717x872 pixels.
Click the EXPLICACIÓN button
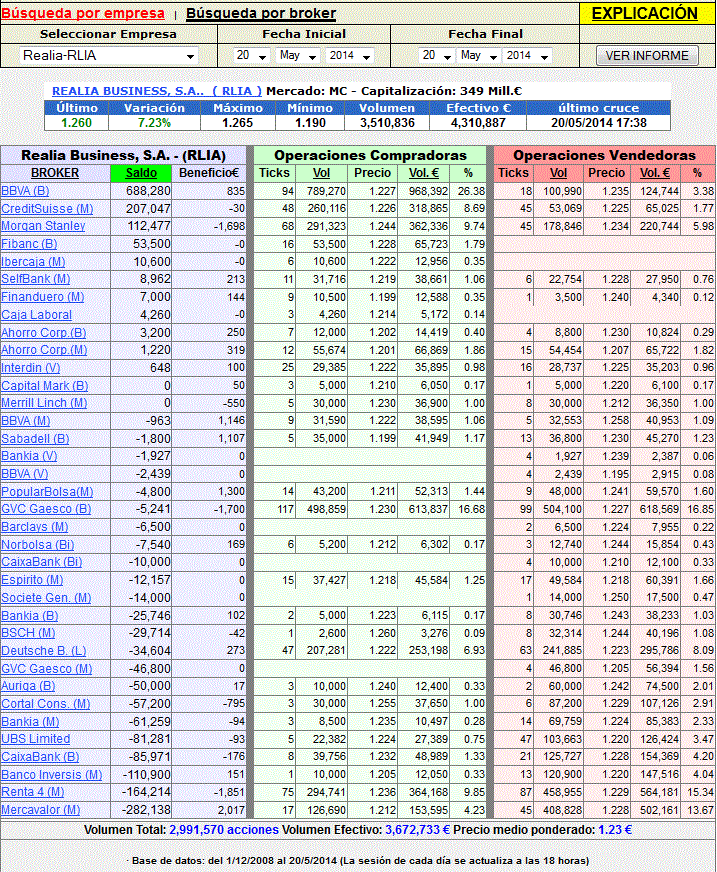[644, 13]
